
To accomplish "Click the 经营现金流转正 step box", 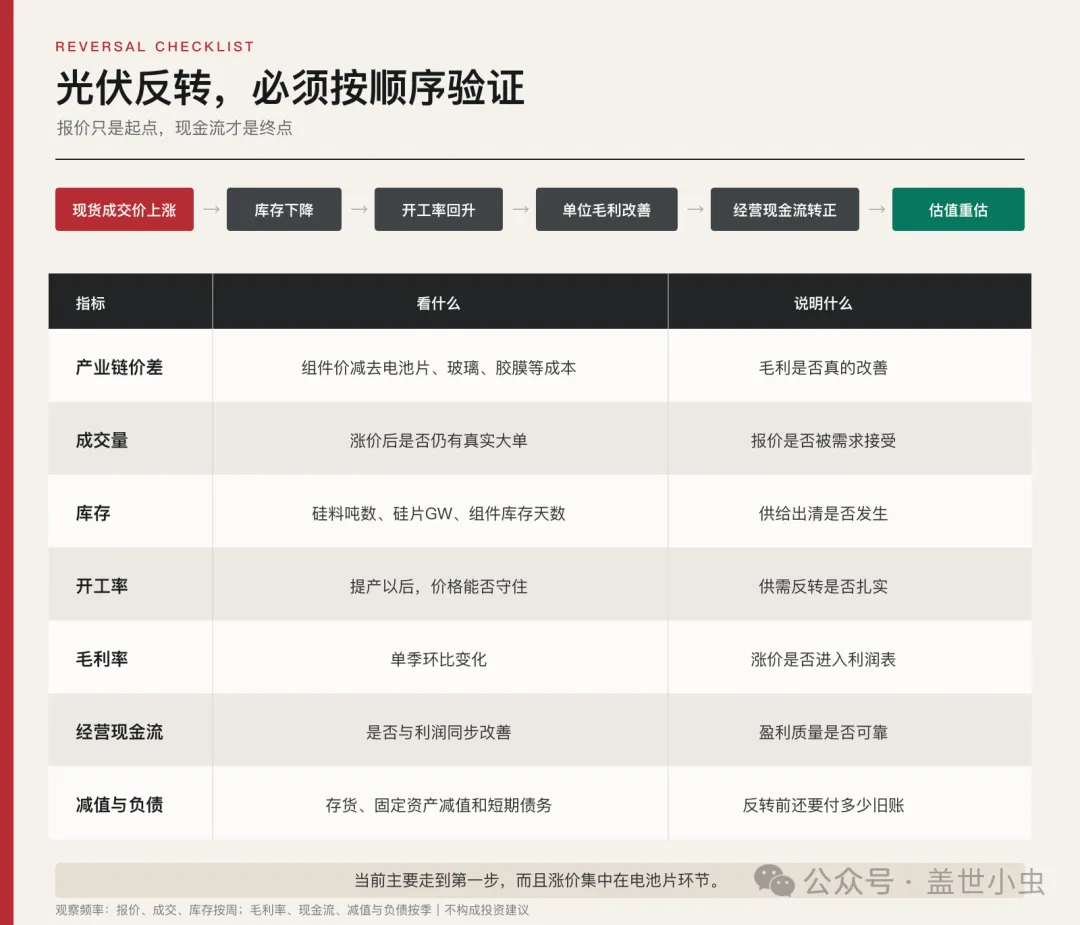I will coord(785,209).
